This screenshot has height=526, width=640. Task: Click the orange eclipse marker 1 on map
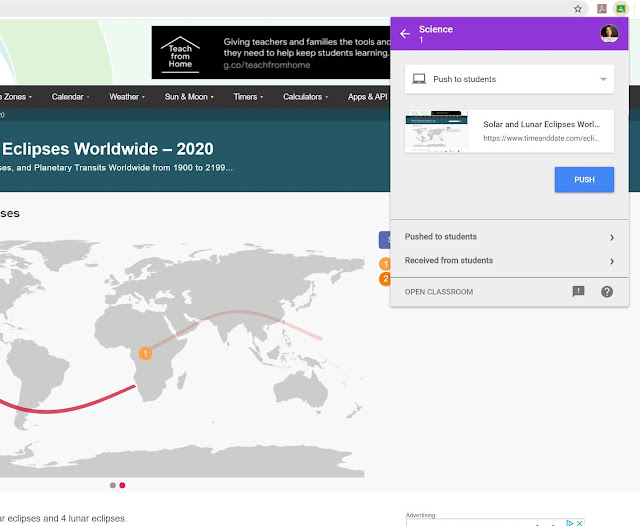pos(145,353)
